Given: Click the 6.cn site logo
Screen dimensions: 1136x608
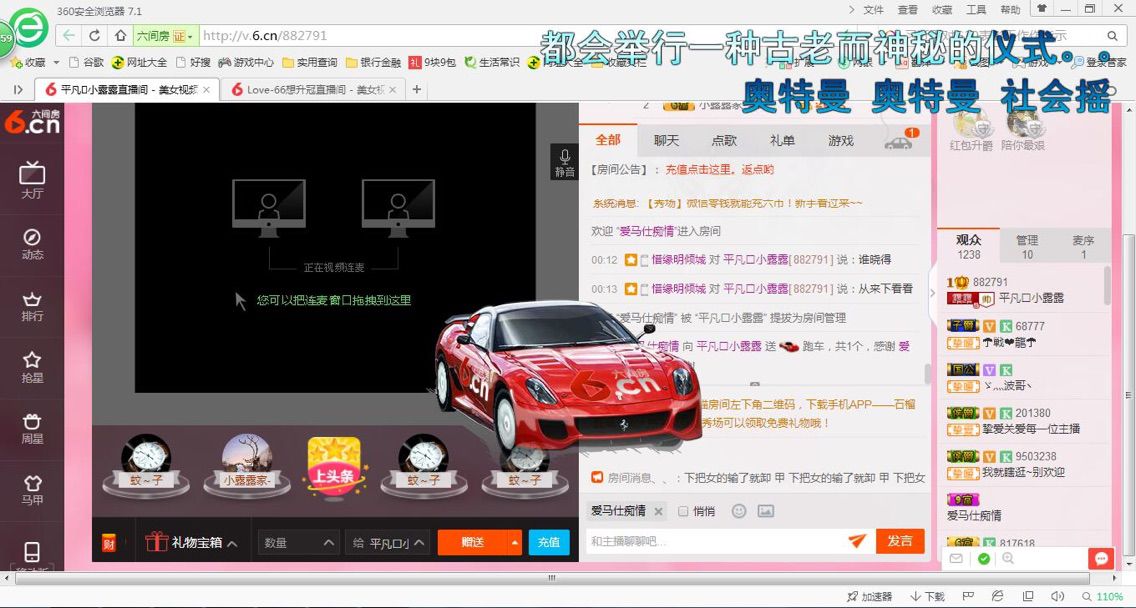Looking at the screenshot, I should (32, 121).
